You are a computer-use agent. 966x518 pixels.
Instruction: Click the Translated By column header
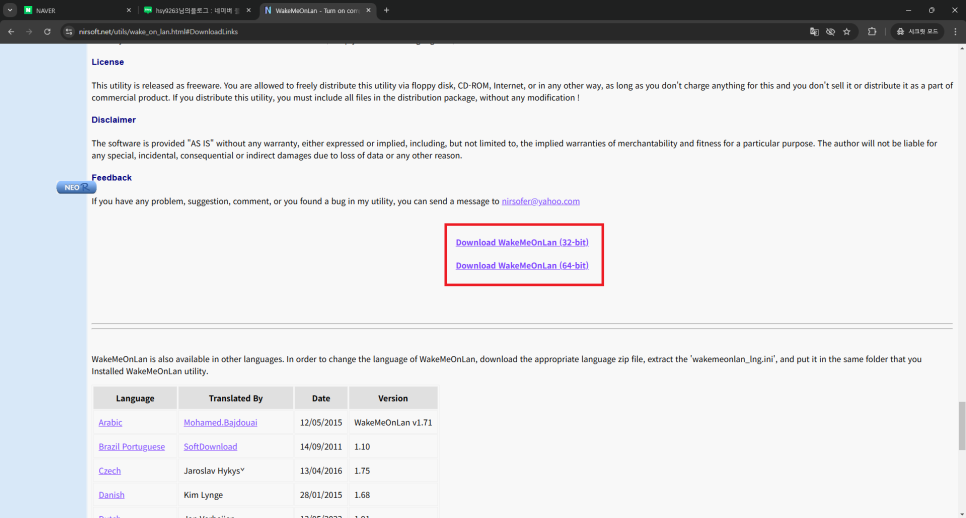(x=235, y=399)
